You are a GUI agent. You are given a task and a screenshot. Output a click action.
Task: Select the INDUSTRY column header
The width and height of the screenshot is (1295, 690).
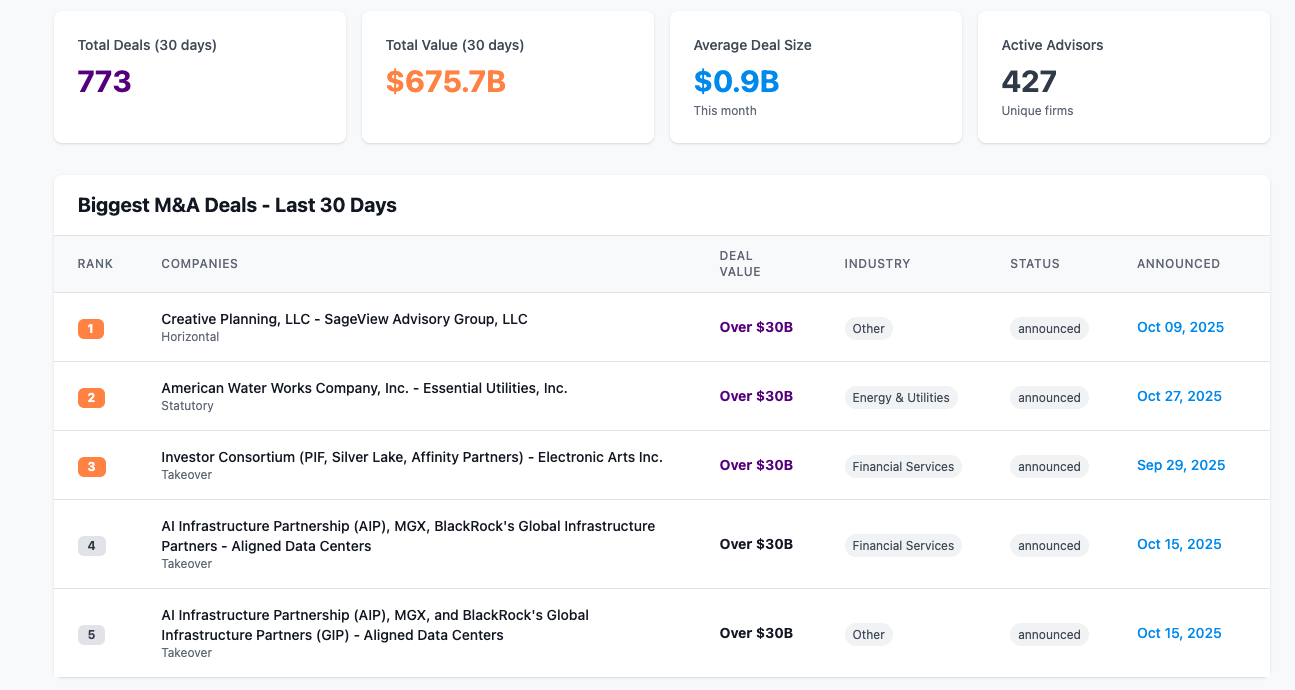click(x=877, y=263)
